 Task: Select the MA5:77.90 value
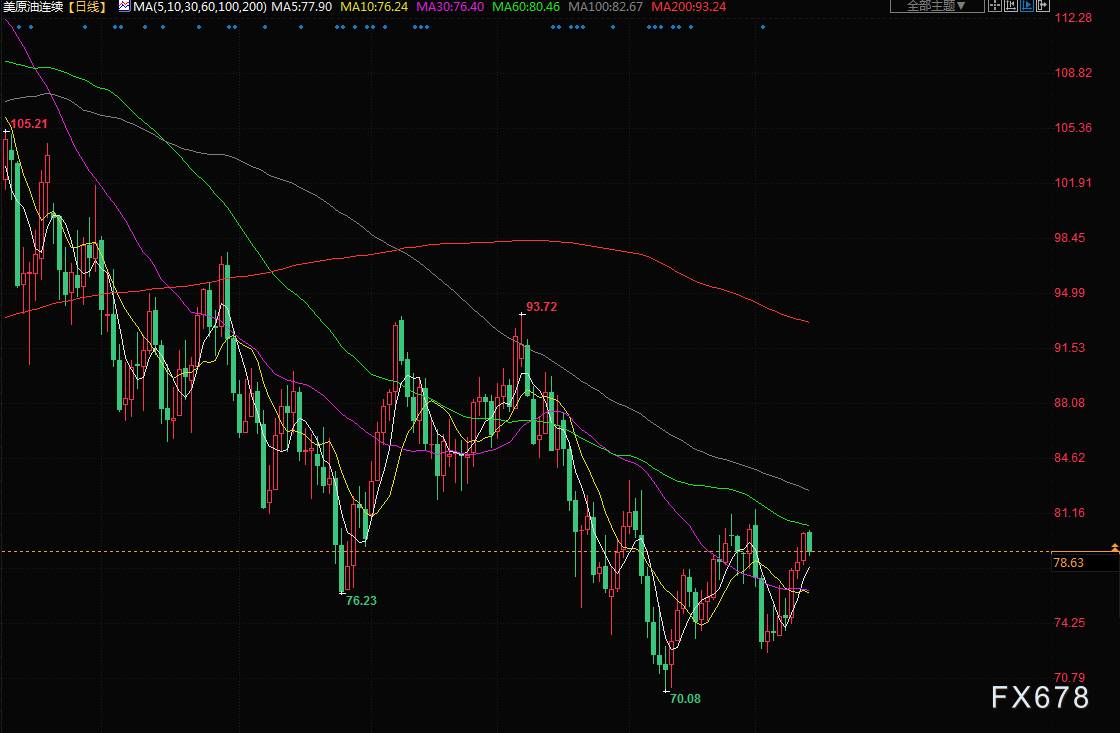(x=301, y=7)
